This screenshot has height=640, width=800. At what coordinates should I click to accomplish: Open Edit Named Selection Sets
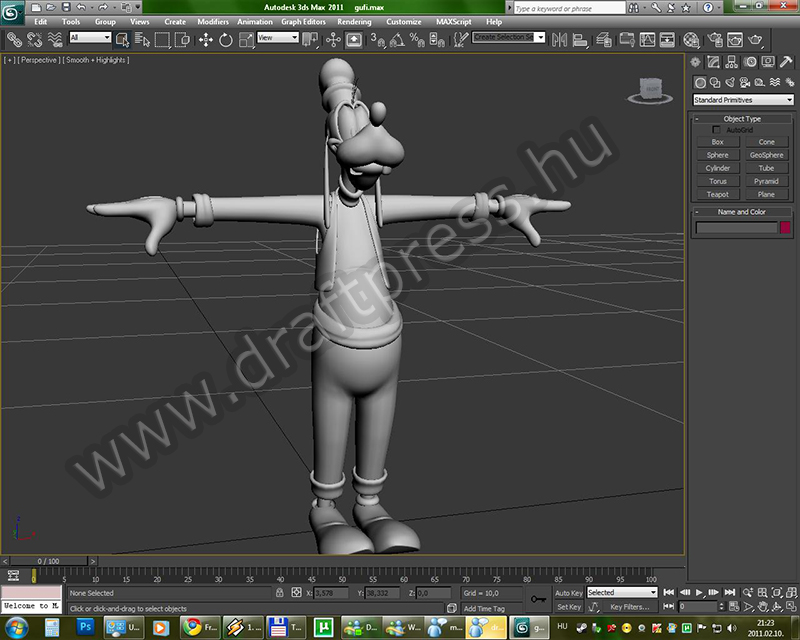(x=460, y=39)
